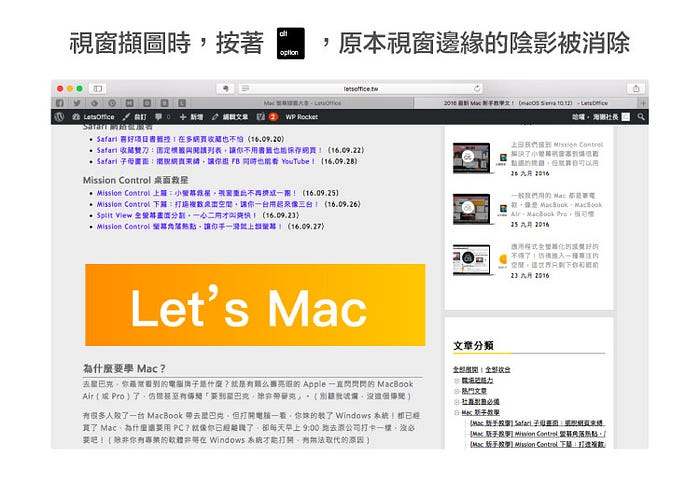Open sidebar post thumbnail dated 23 九月 2016
The image size is (700, 483).
[x=471, y=260]
